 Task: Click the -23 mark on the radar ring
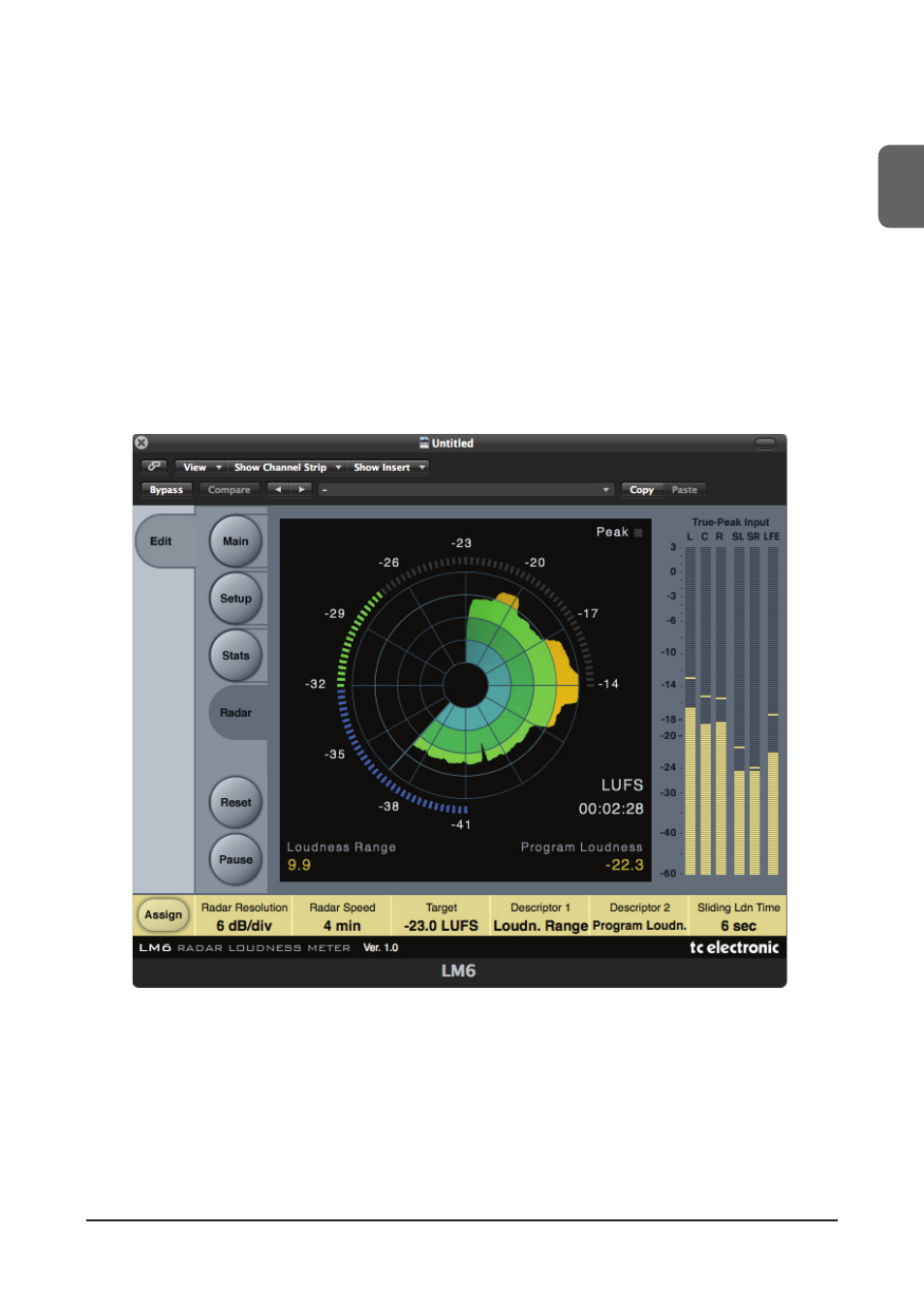coord(461,543)
